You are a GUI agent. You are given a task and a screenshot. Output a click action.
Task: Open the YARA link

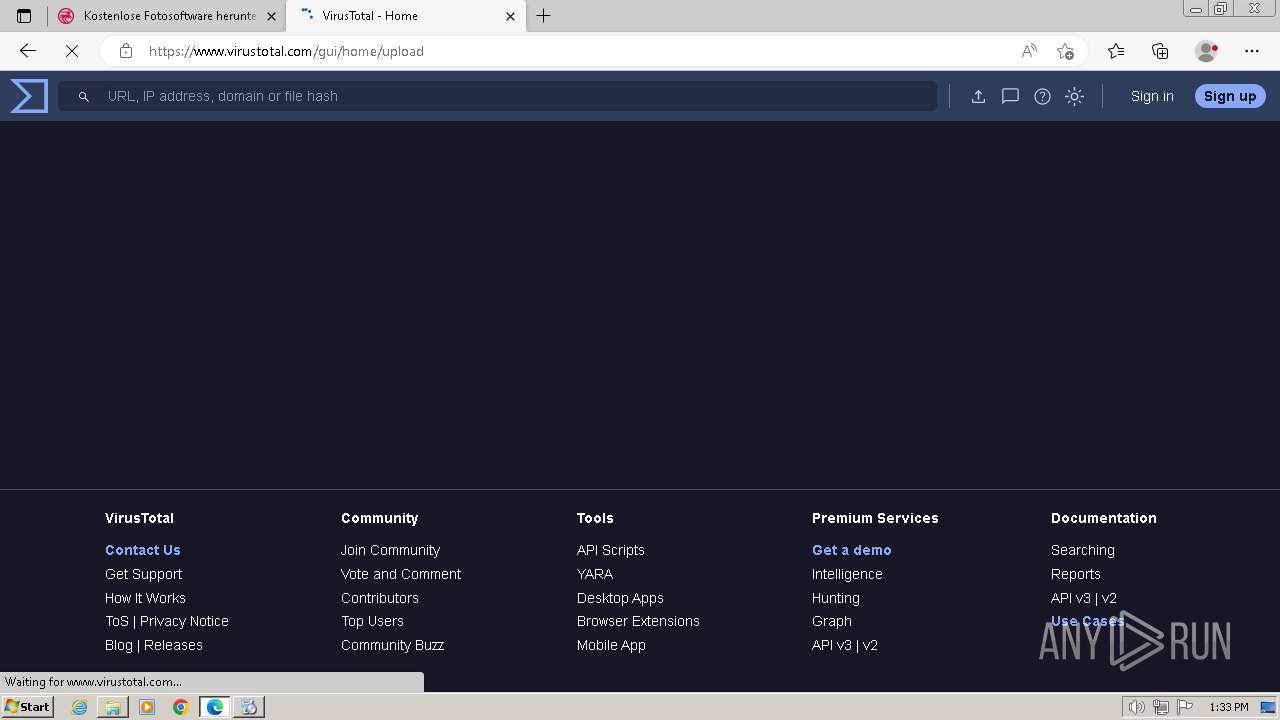(x=595, y=574)
